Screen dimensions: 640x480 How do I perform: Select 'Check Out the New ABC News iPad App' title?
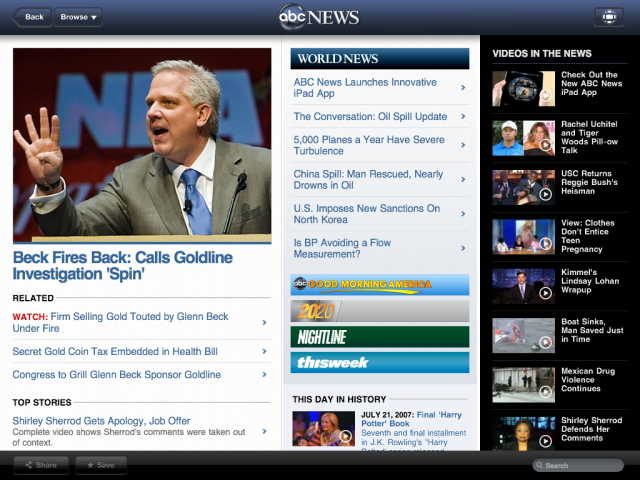591,83
